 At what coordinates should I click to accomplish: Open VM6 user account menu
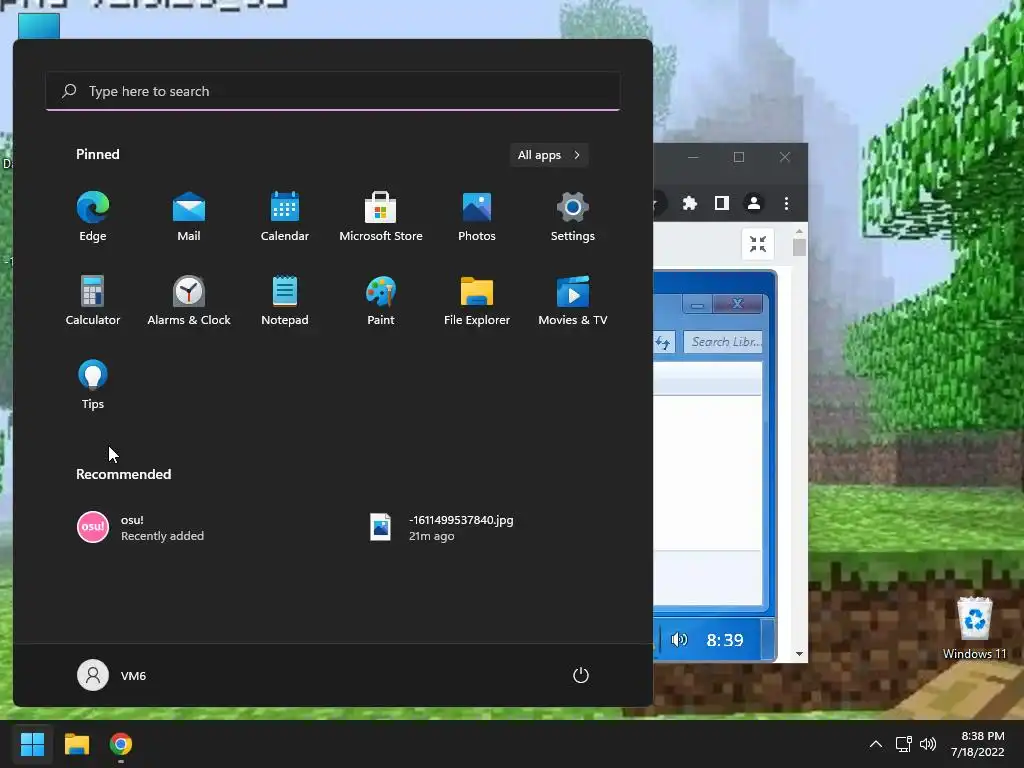pos(112,675)
